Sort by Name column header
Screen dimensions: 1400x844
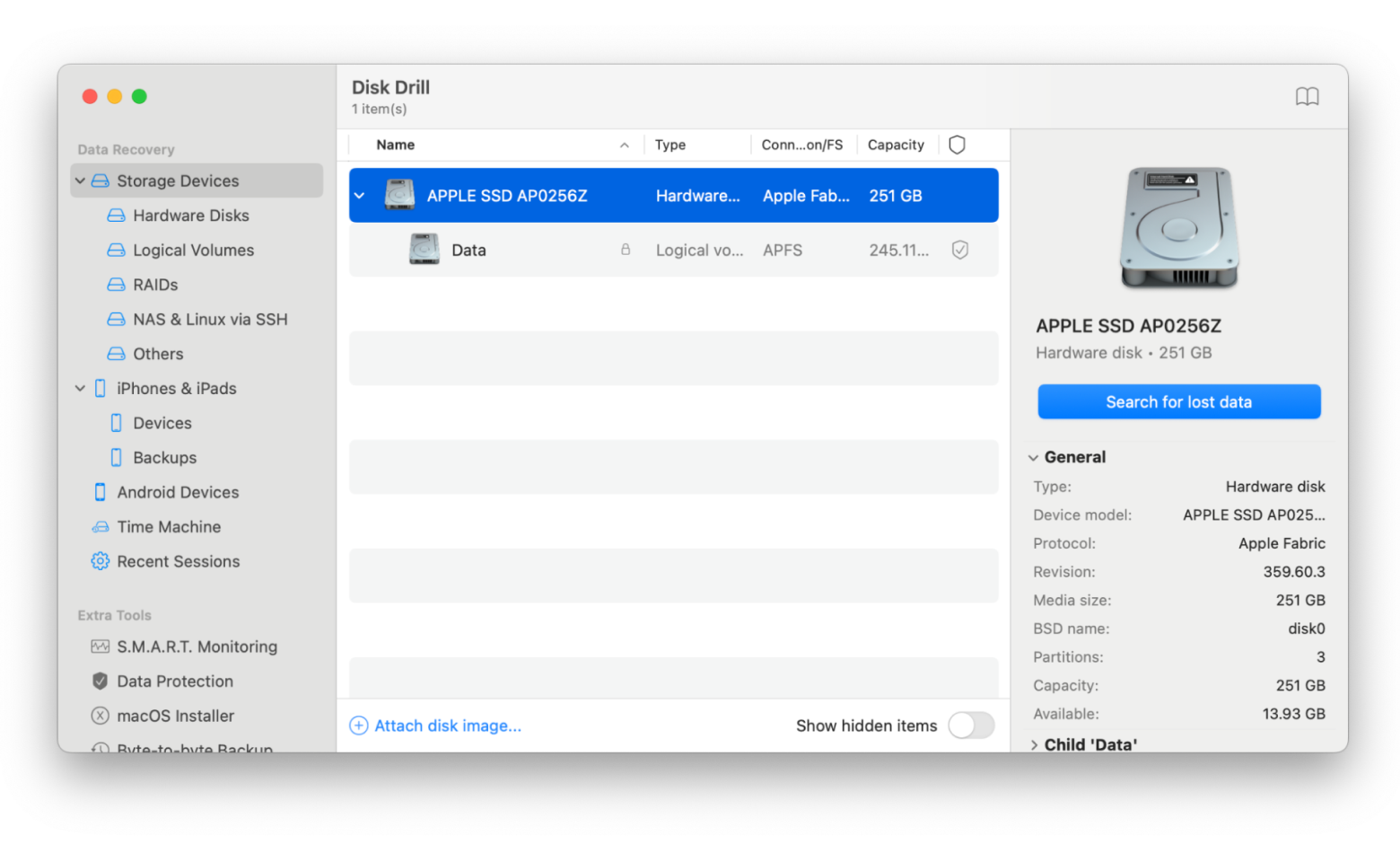tap(395, 145)
